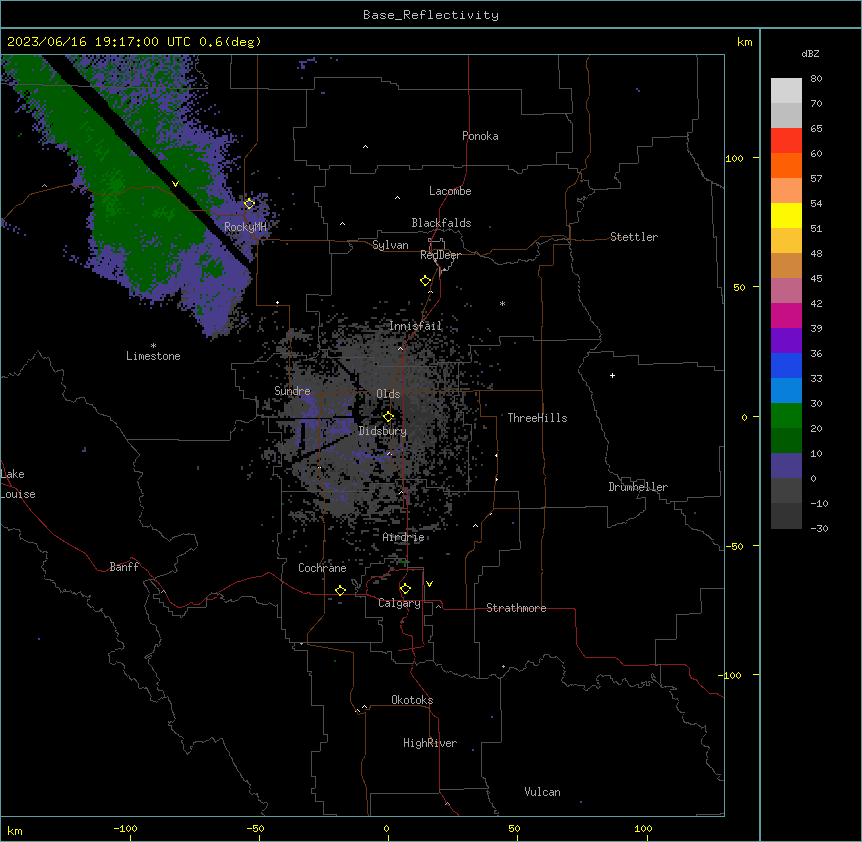Select the 30 dBZ green legend swatch

click(786, 416)
